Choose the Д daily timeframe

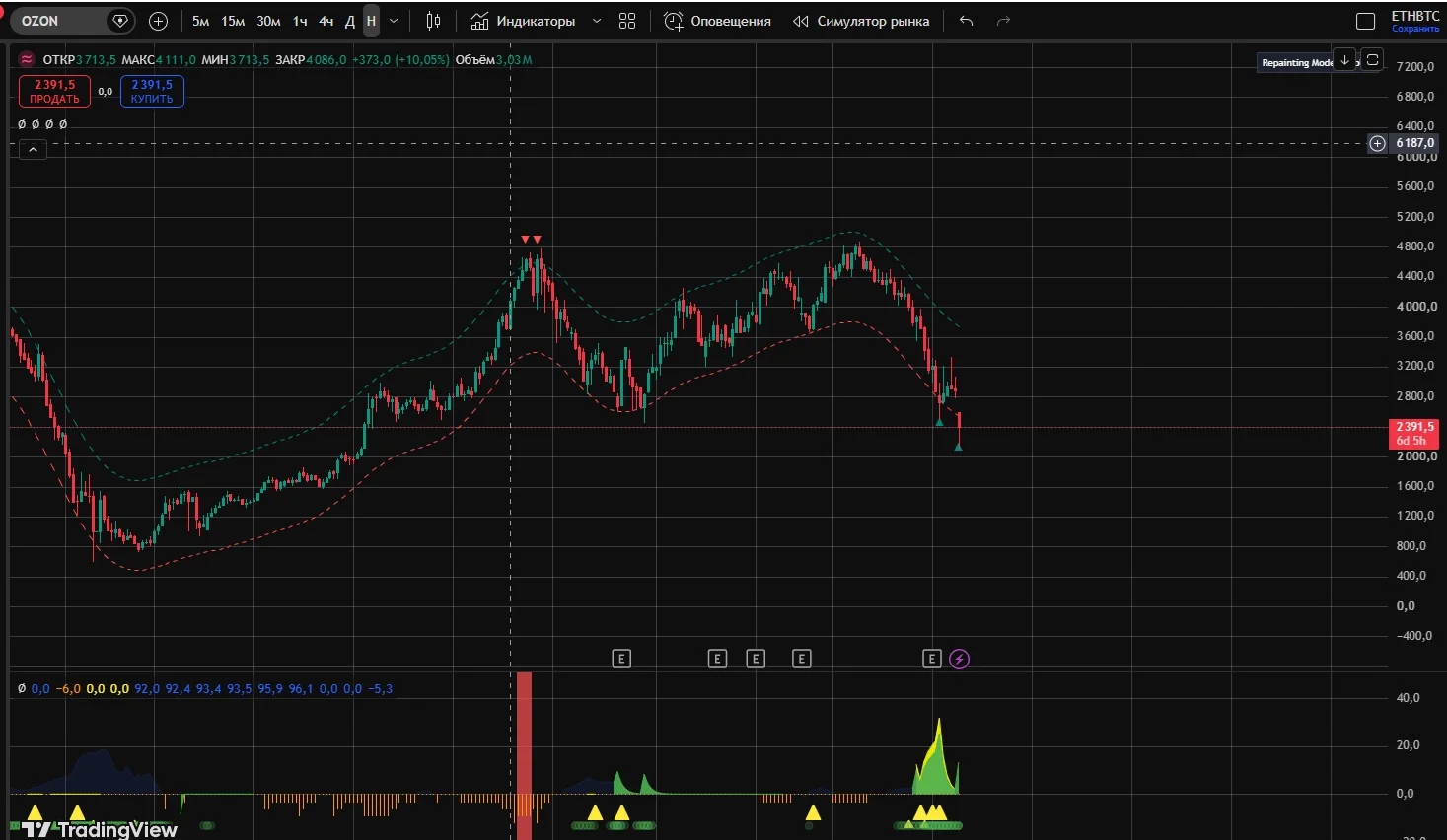click(x=349, y=21)
